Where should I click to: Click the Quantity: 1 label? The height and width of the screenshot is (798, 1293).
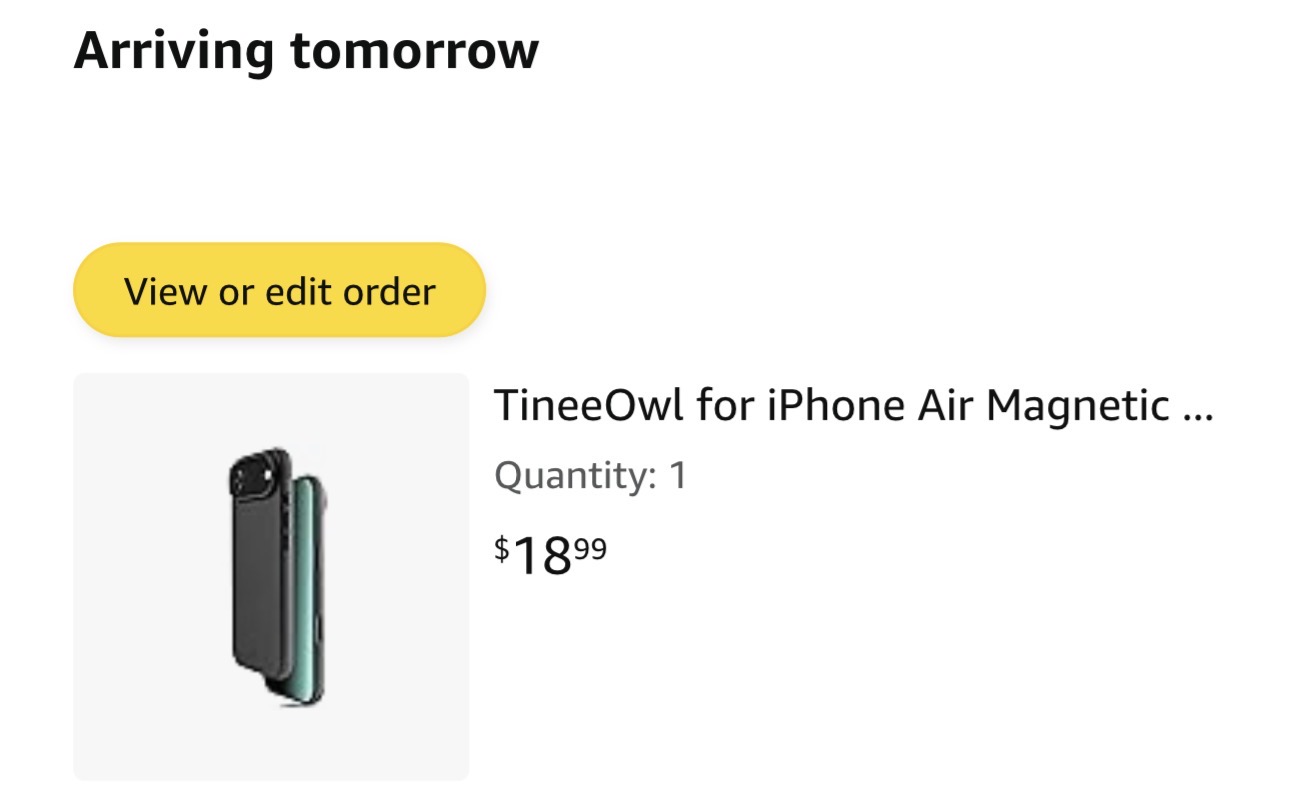[x=591, y=475]
